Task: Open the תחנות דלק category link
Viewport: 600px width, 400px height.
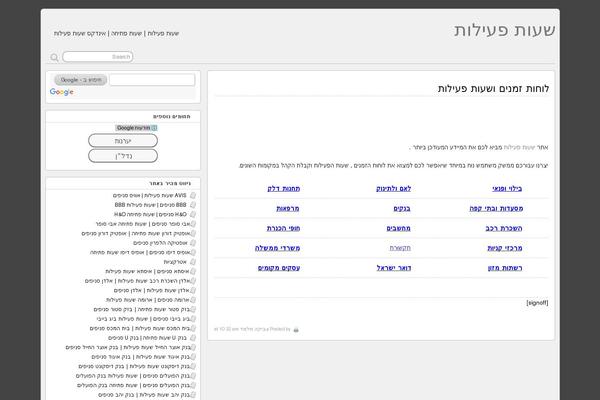Action: (x=284, y=188)
